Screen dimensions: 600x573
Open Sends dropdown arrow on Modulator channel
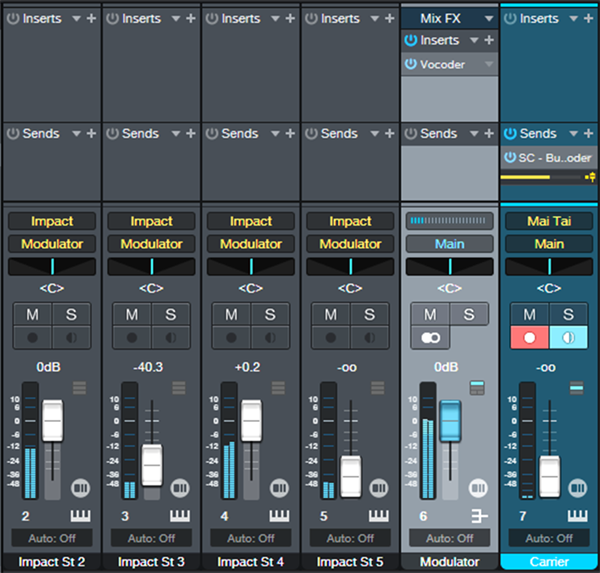click(474, 133)
